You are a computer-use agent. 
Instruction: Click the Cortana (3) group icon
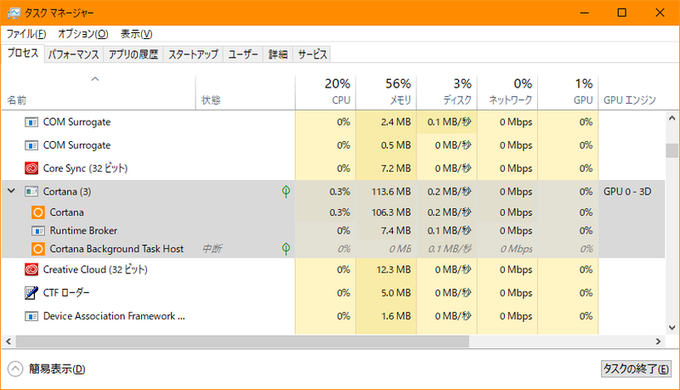coord(31,191)
